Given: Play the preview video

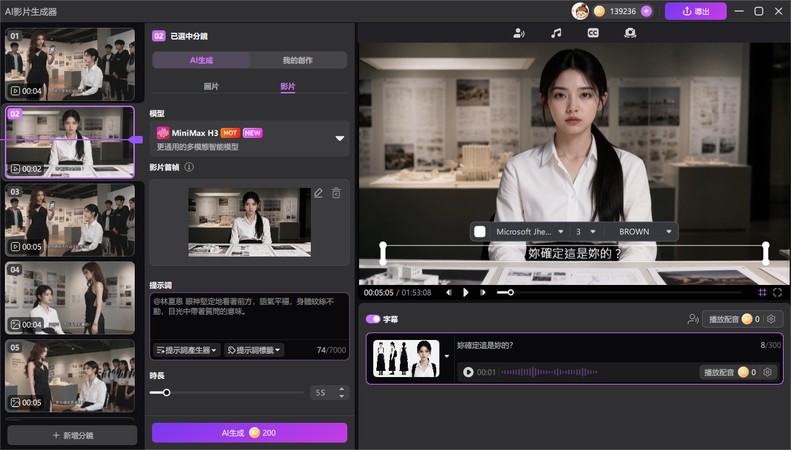Looking at the screenshot, I should tap(466, 293).
